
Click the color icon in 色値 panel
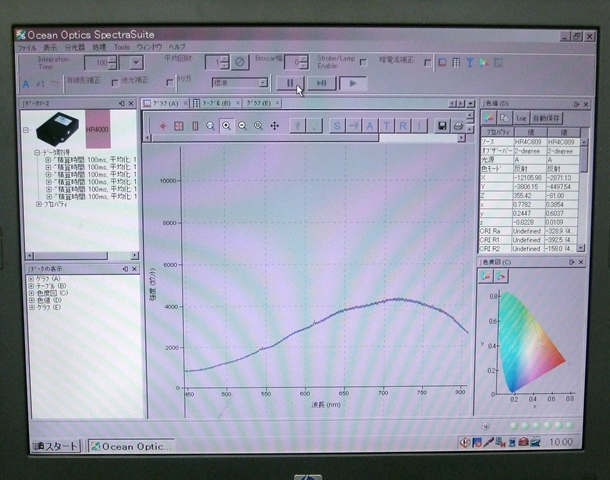(489, 118)
